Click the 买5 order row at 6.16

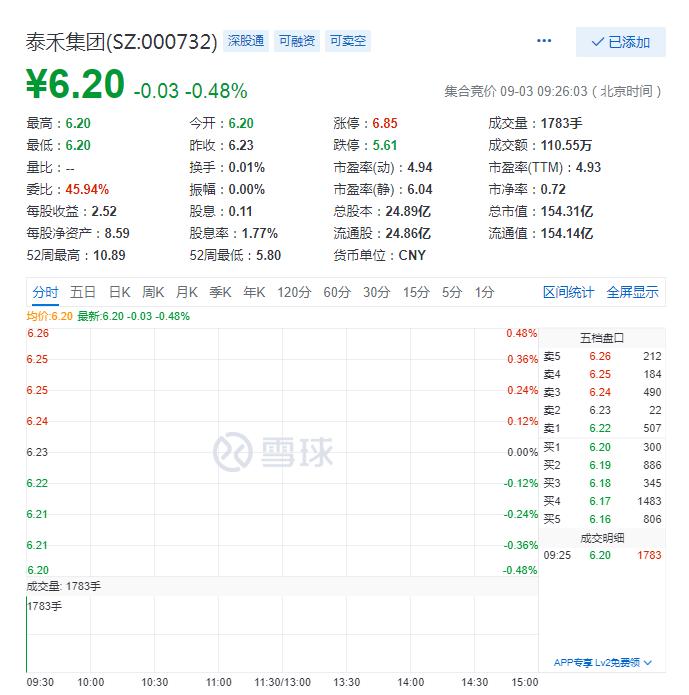(x=602, y=519)
